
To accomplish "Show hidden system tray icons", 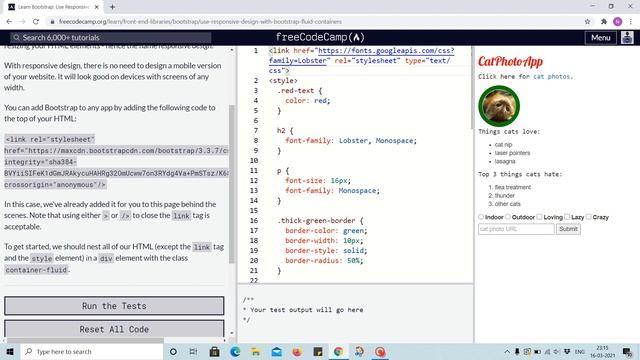I will point(507,351).
